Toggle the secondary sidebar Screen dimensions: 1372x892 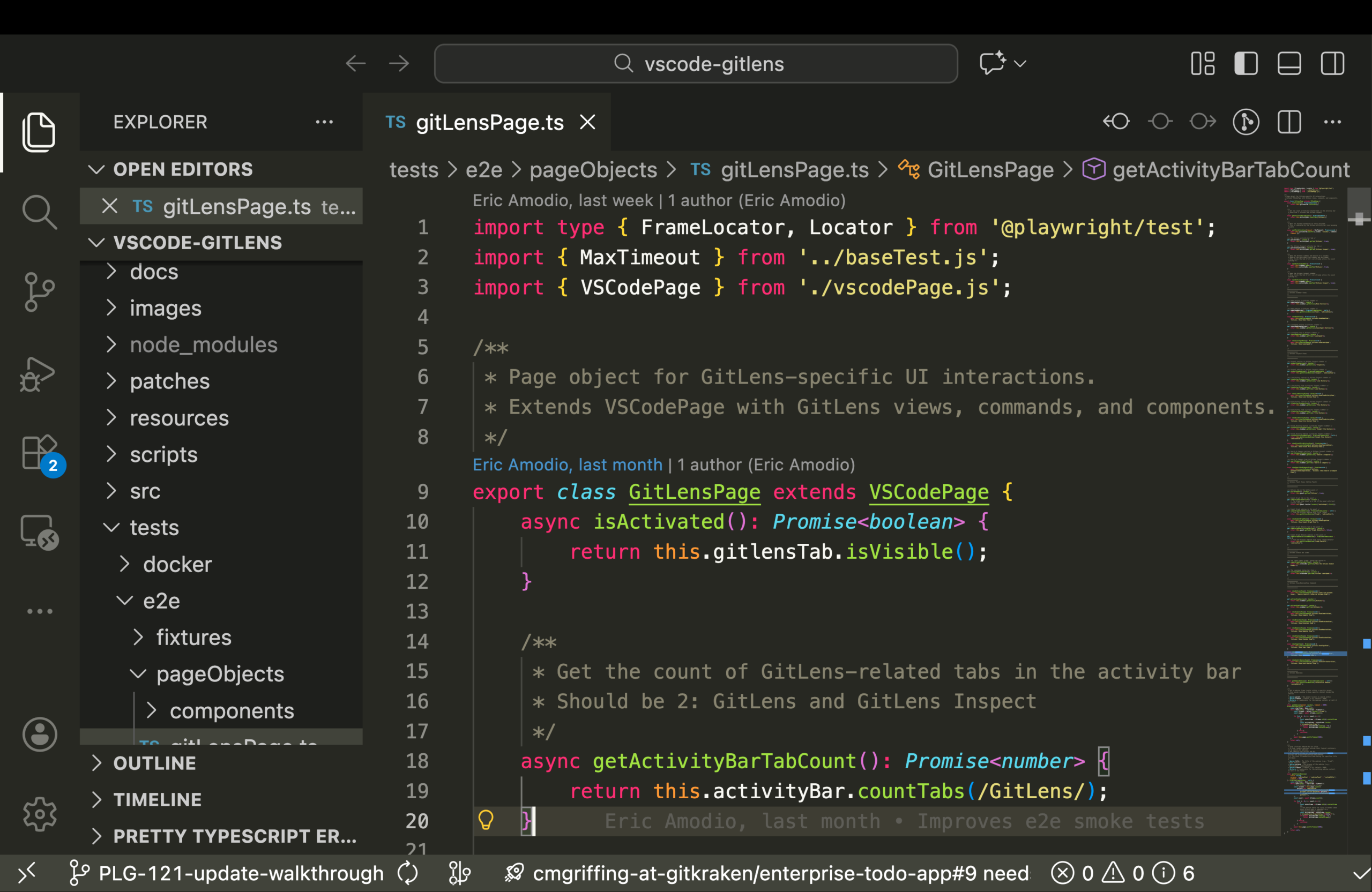point(1332,63)
